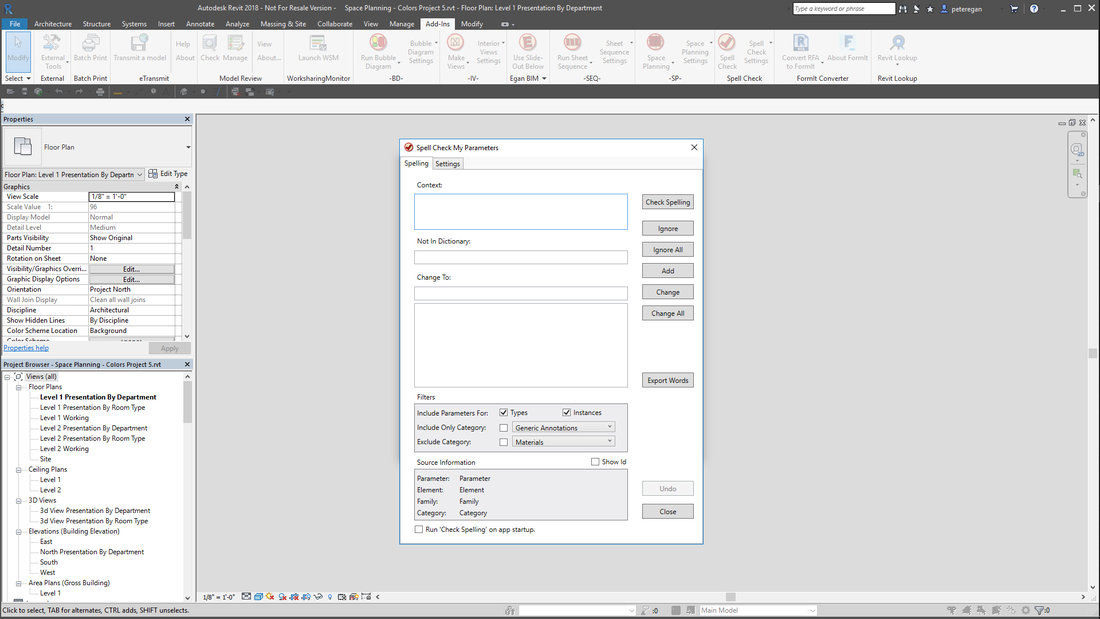This screenshot has width=1100, height=619.
Task: Enable the Show Id checkbox
Action: coord(595,462)
